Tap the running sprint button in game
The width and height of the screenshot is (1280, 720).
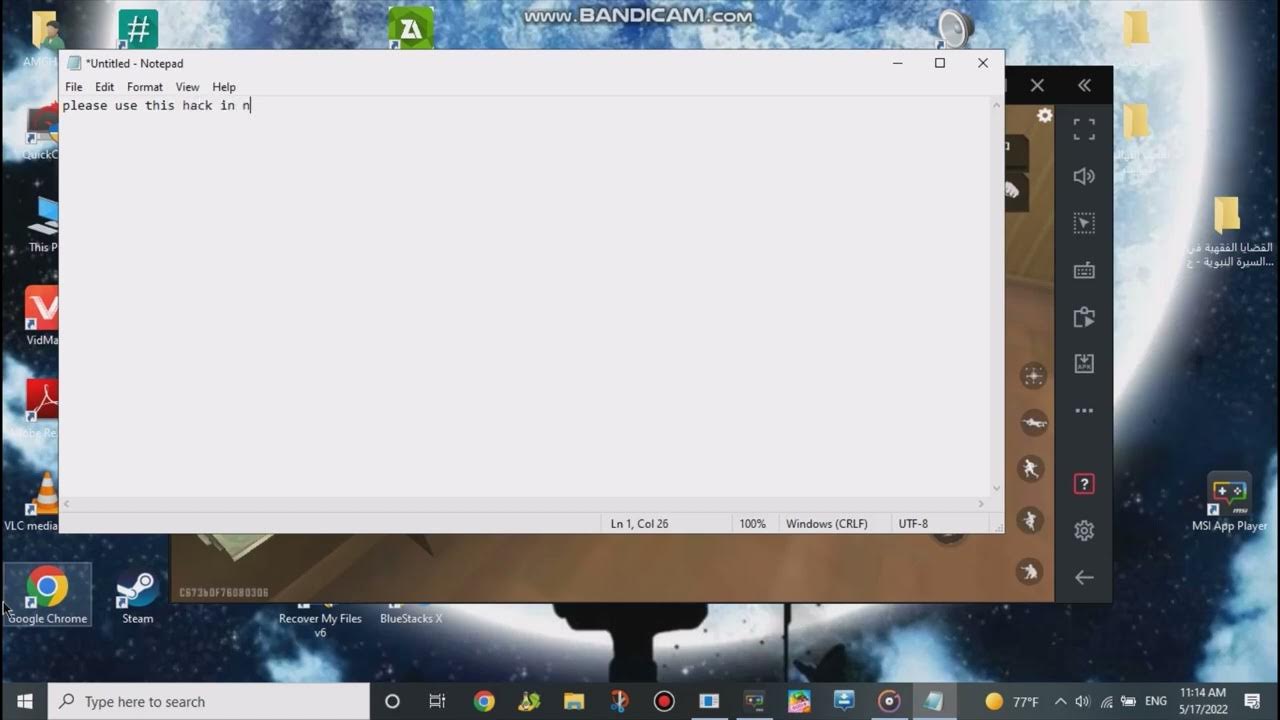pos(1030,468)
